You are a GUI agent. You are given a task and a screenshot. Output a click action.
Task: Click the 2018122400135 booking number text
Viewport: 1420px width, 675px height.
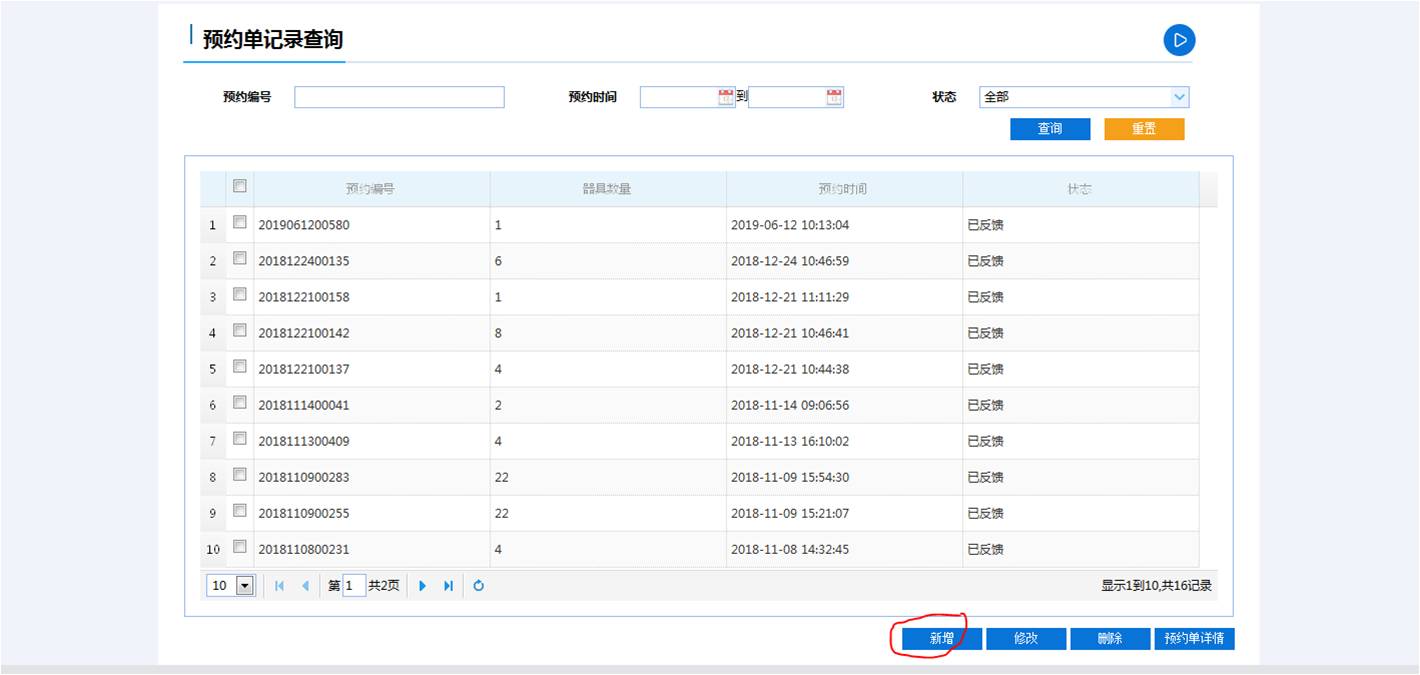tap(304, 261)
